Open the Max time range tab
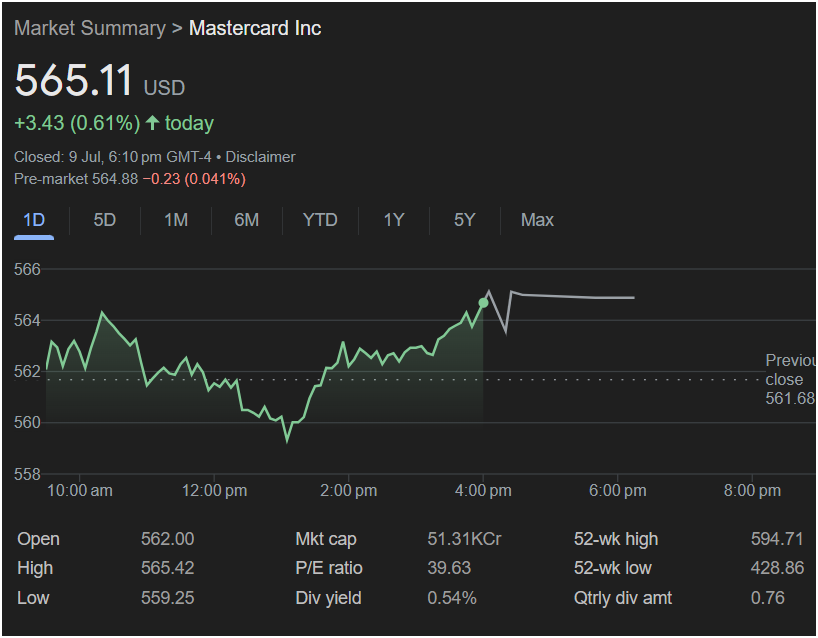818x638 pixels. 537,220
